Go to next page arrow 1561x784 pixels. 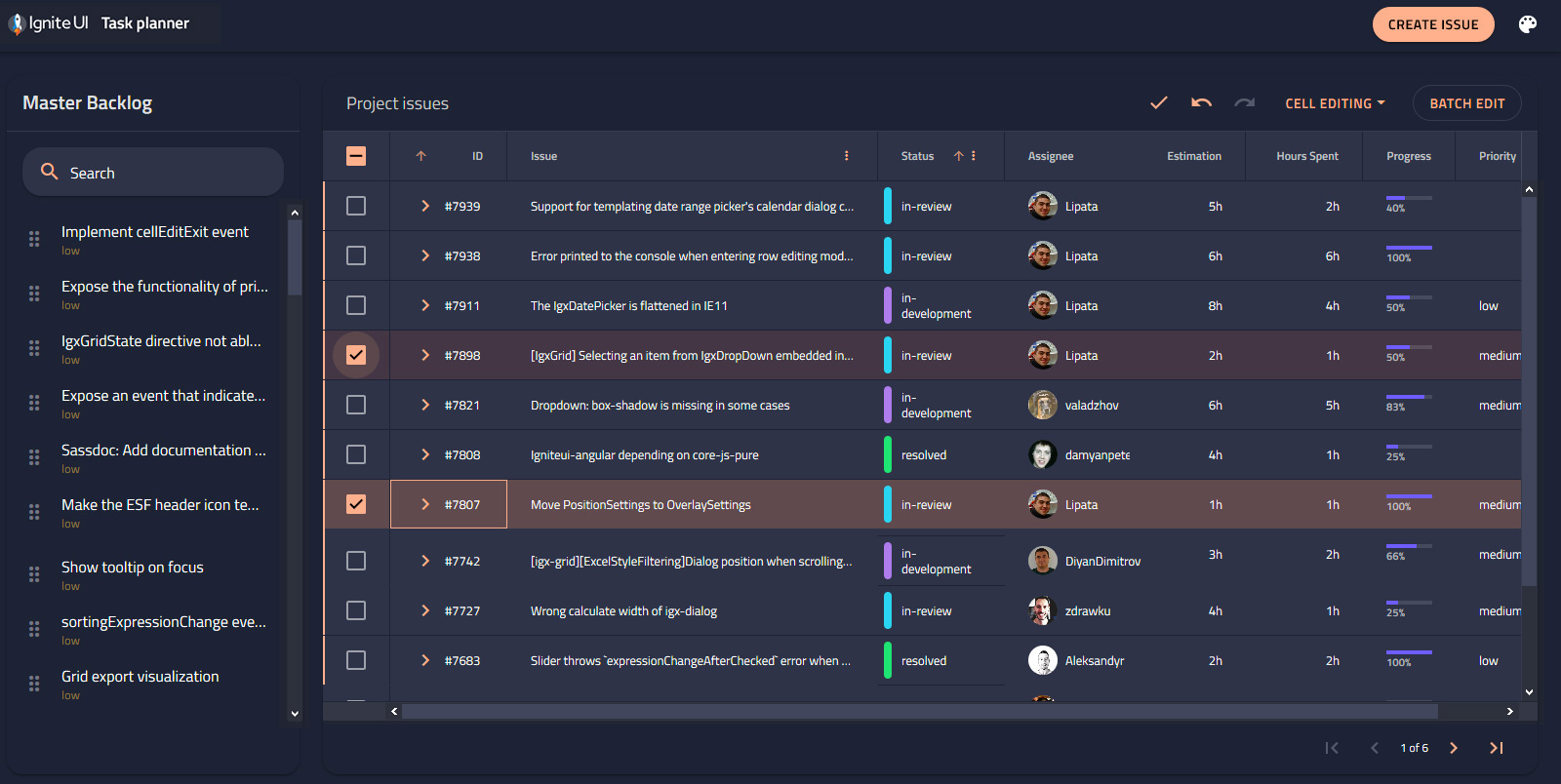tap(1454, 748)
